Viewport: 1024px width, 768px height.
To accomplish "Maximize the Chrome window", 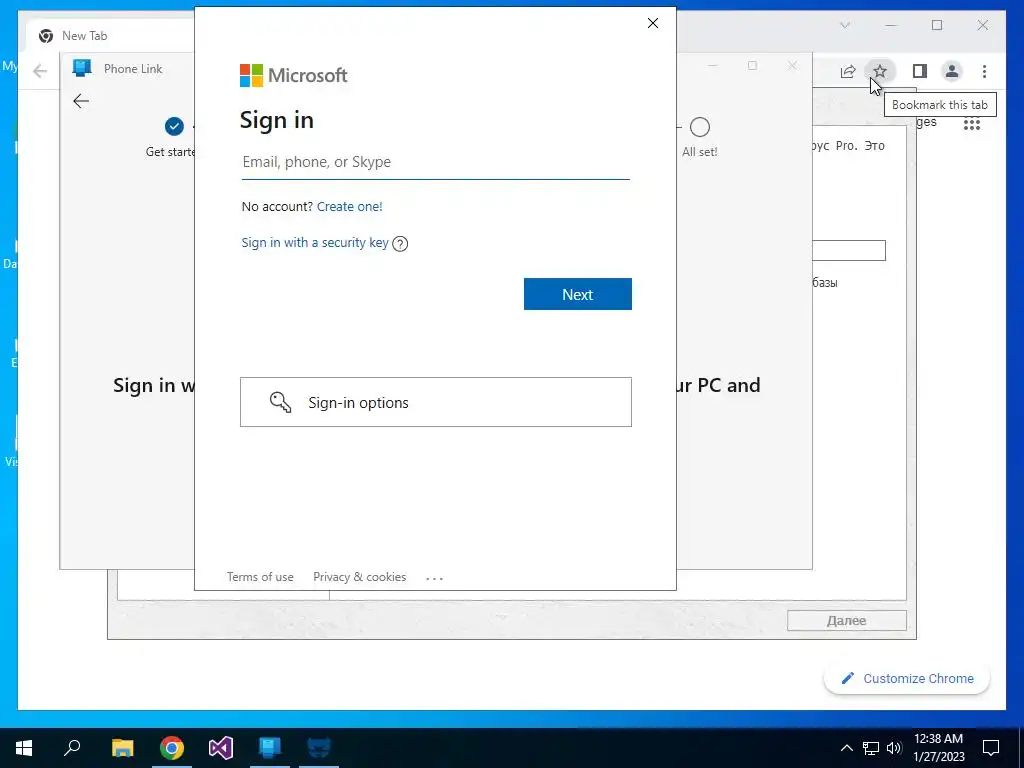I will point(937,25).
